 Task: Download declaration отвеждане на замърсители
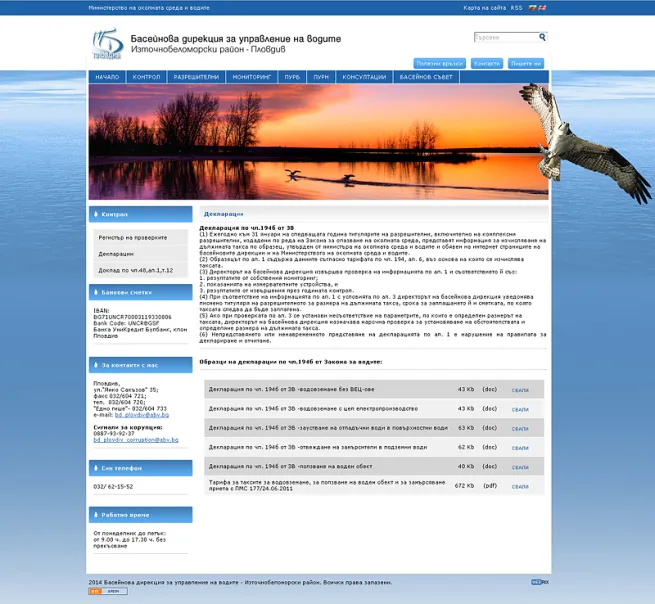click(x=520, y=448)
